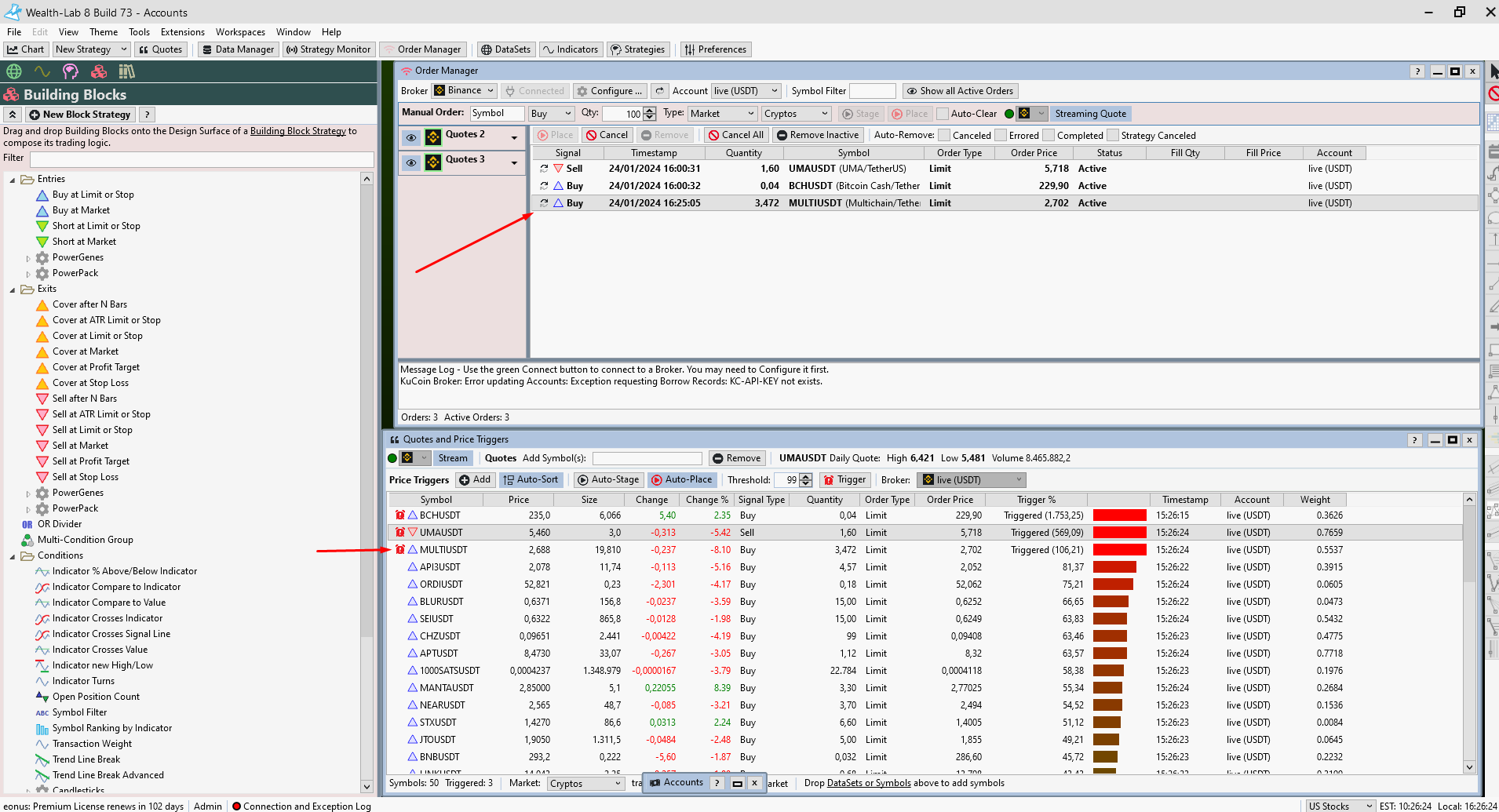Expand the PowerGenes node under Entries
Image resolution: width=1499 pixels, height=812 pixels.
coord(28,258)
